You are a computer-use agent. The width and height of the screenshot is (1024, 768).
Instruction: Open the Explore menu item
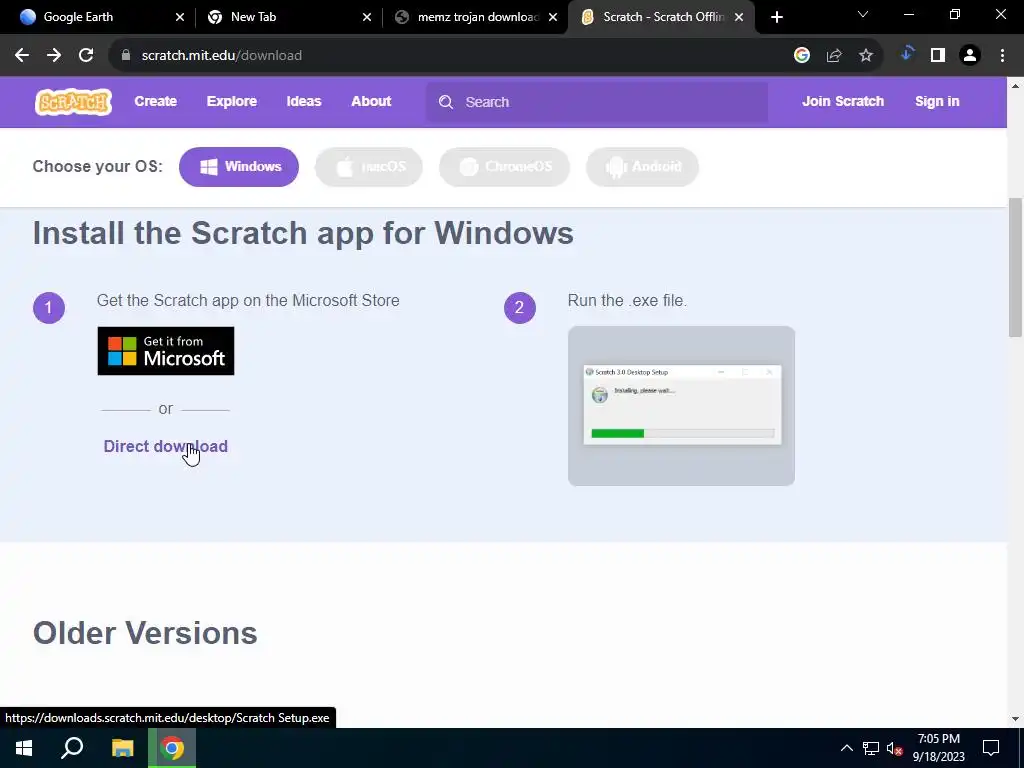click(232, 101)
